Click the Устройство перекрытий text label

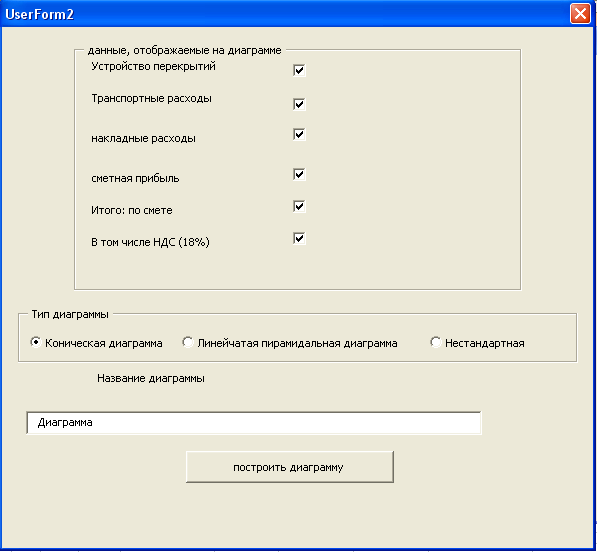pos(153,67)
